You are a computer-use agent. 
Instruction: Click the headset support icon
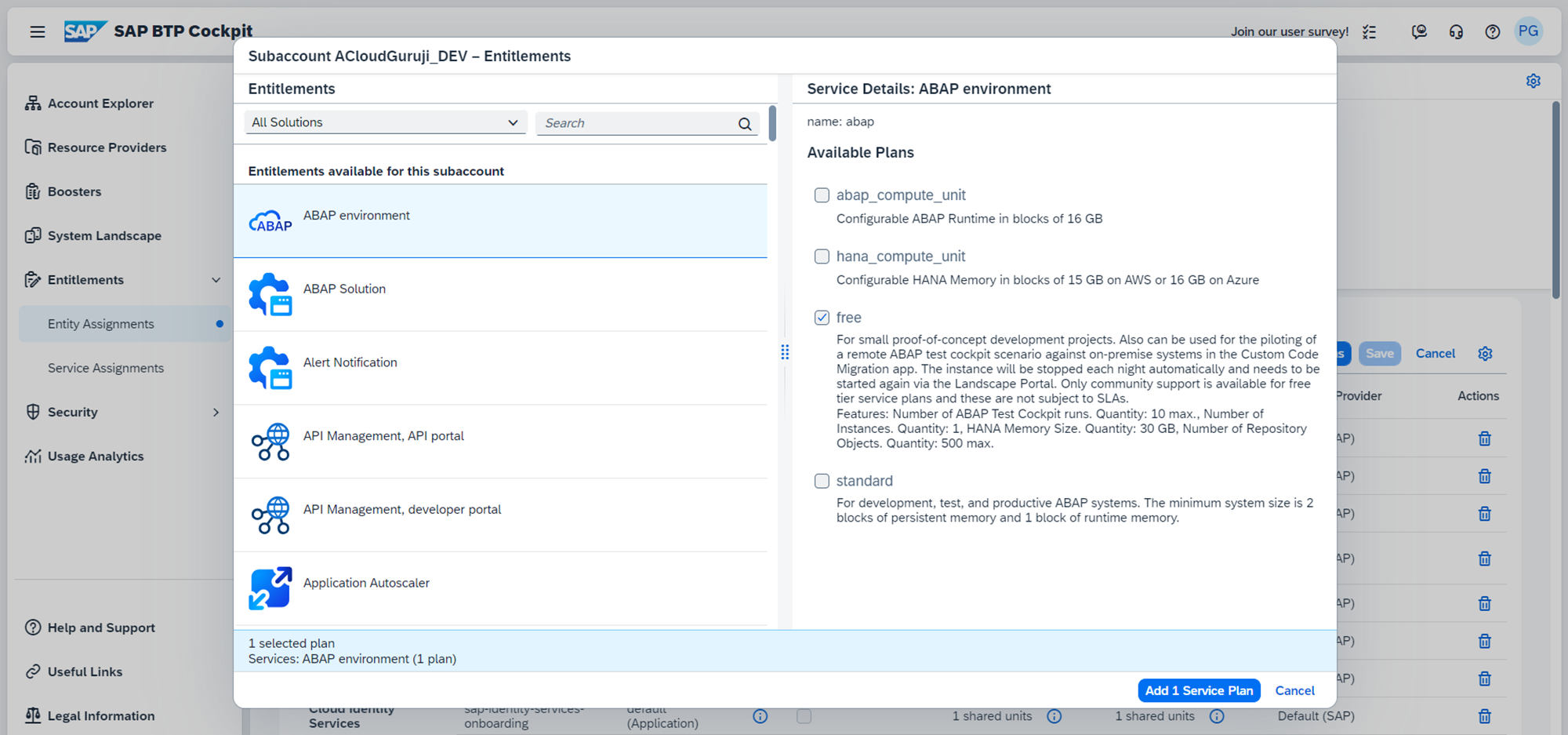pos(1456,32)
